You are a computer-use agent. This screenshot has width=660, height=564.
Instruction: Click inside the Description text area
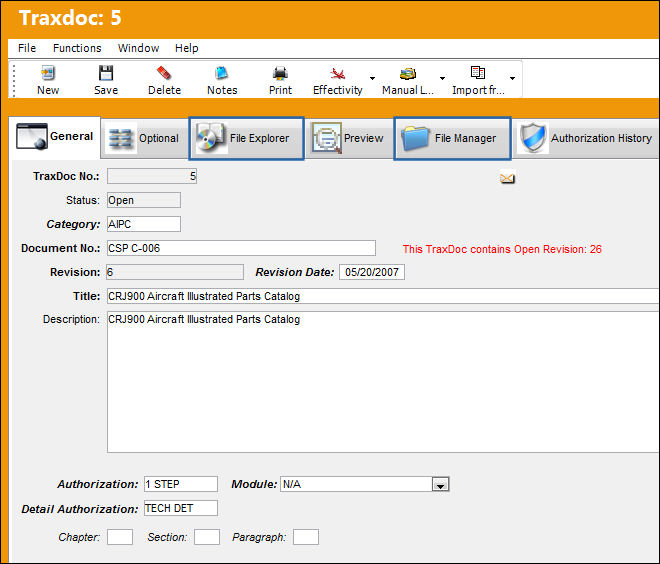383,382
